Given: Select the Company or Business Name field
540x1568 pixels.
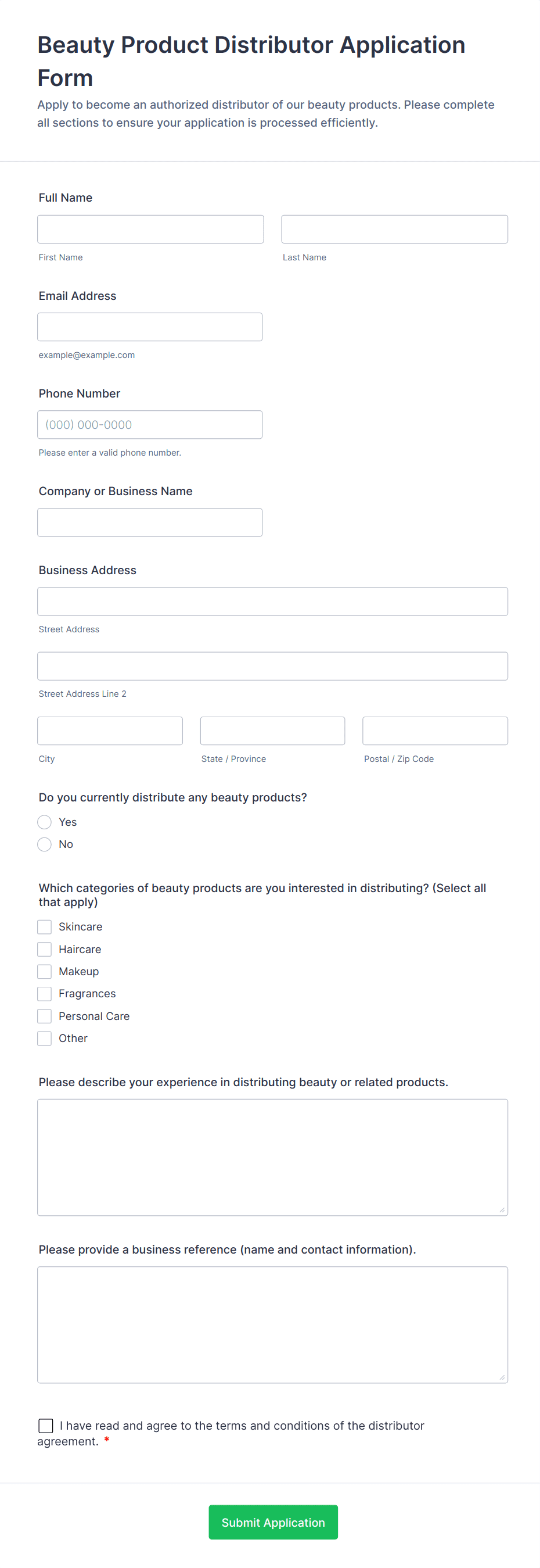Looking at the screenshot, I should coord(150,522).
